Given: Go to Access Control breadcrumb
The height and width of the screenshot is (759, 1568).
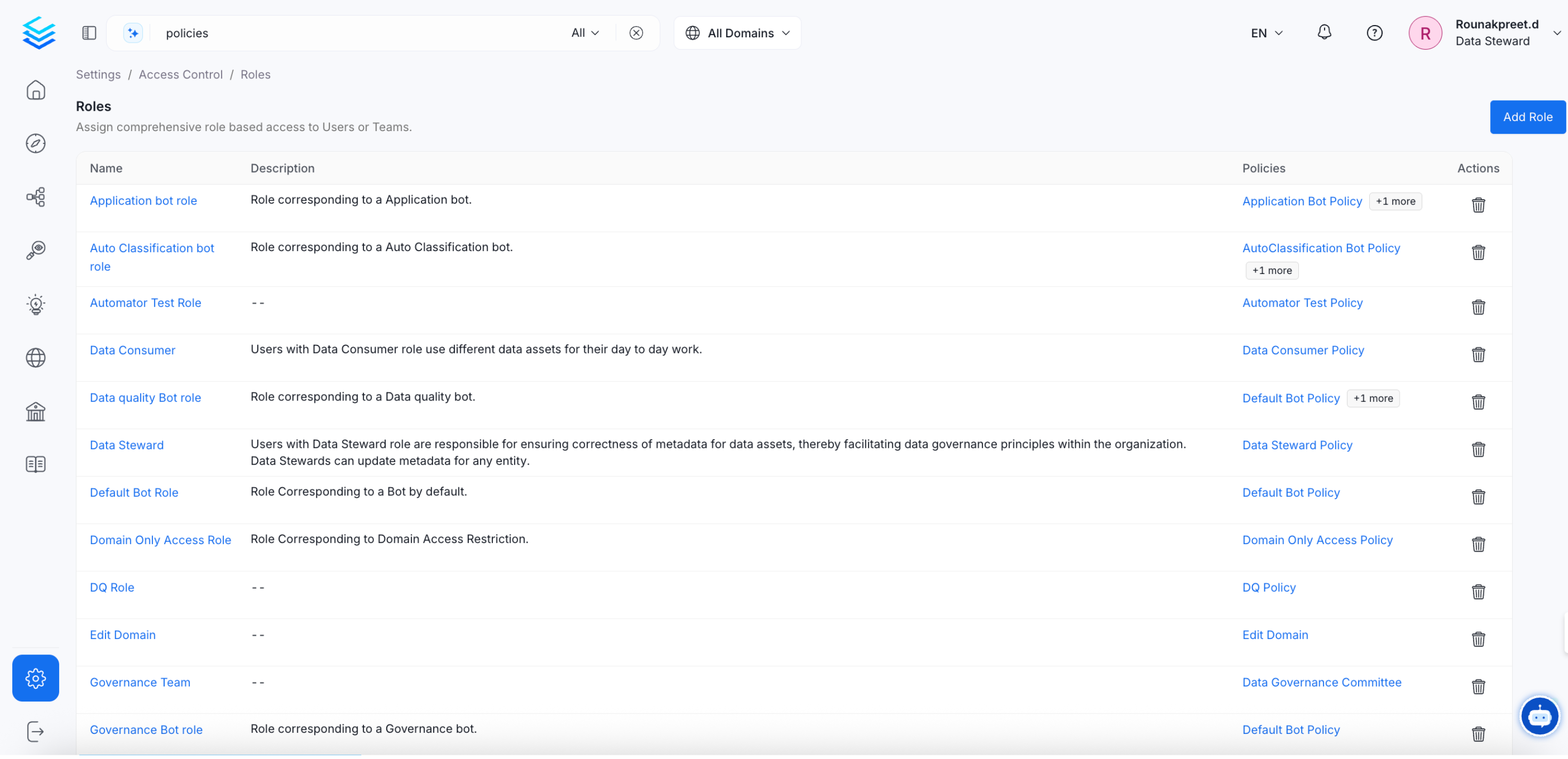Looking at the screenshot, I should tap(180, 74).
